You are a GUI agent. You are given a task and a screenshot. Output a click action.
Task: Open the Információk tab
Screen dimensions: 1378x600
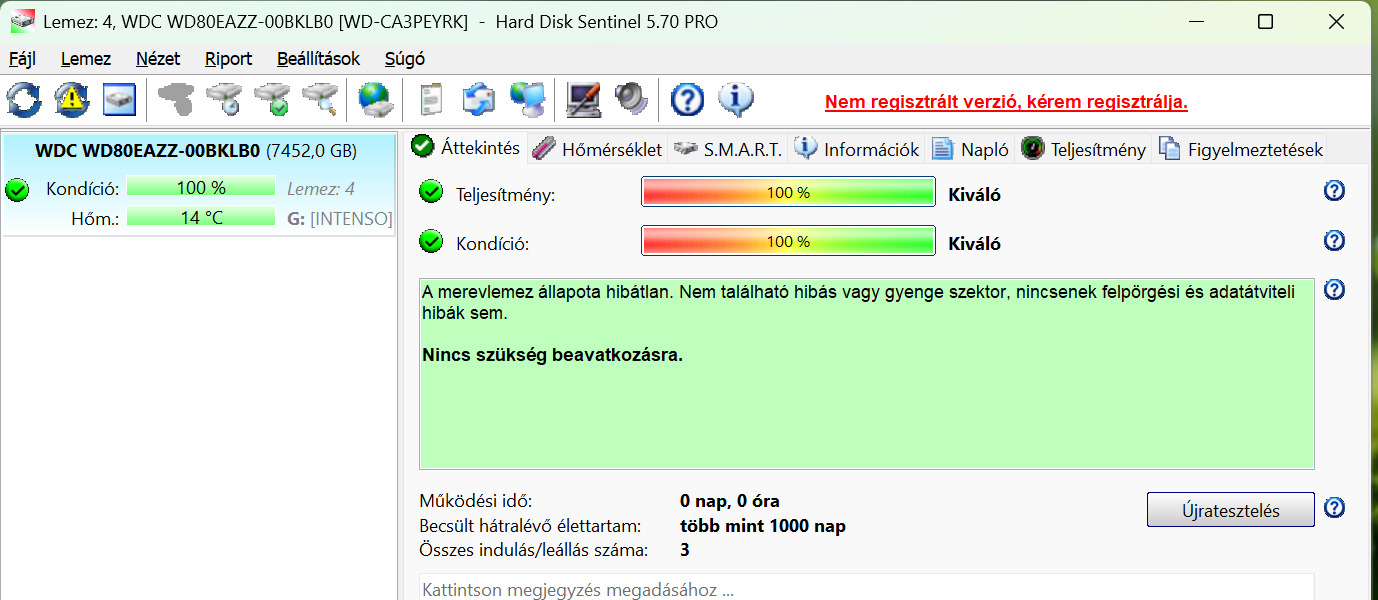[x=857, y=150]
